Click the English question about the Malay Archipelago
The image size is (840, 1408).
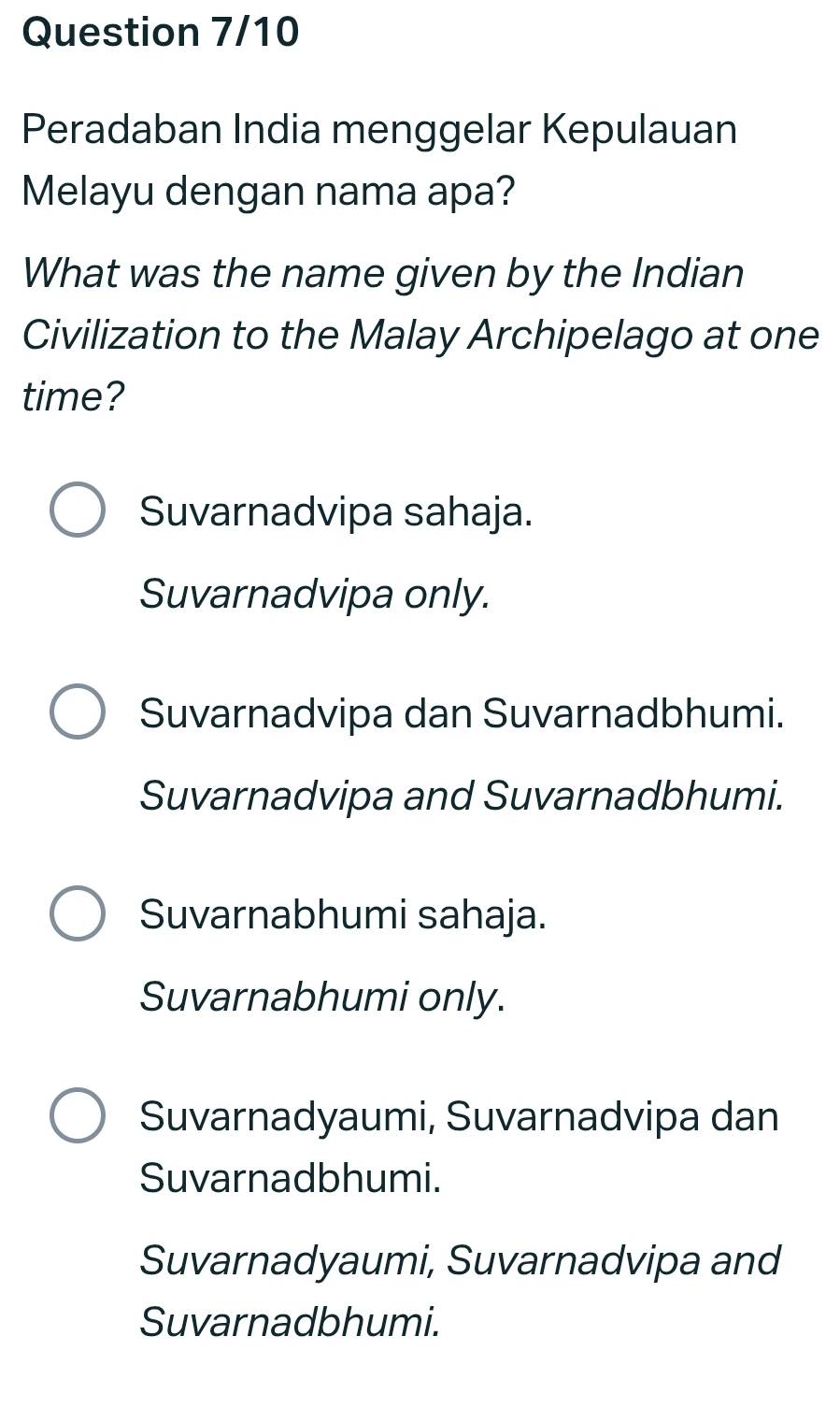coord(417,333)
